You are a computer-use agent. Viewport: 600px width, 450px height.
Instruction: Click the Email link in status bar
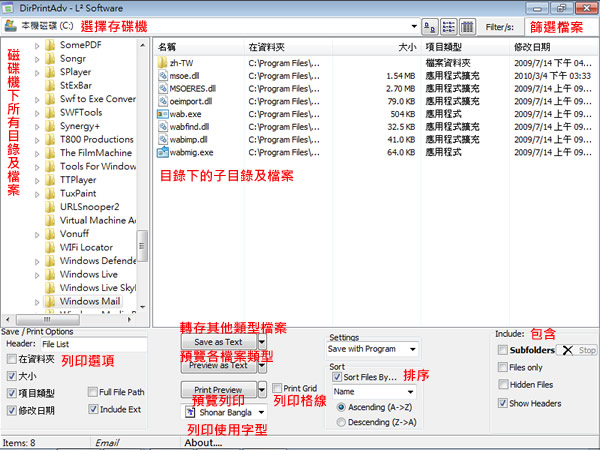108,443
